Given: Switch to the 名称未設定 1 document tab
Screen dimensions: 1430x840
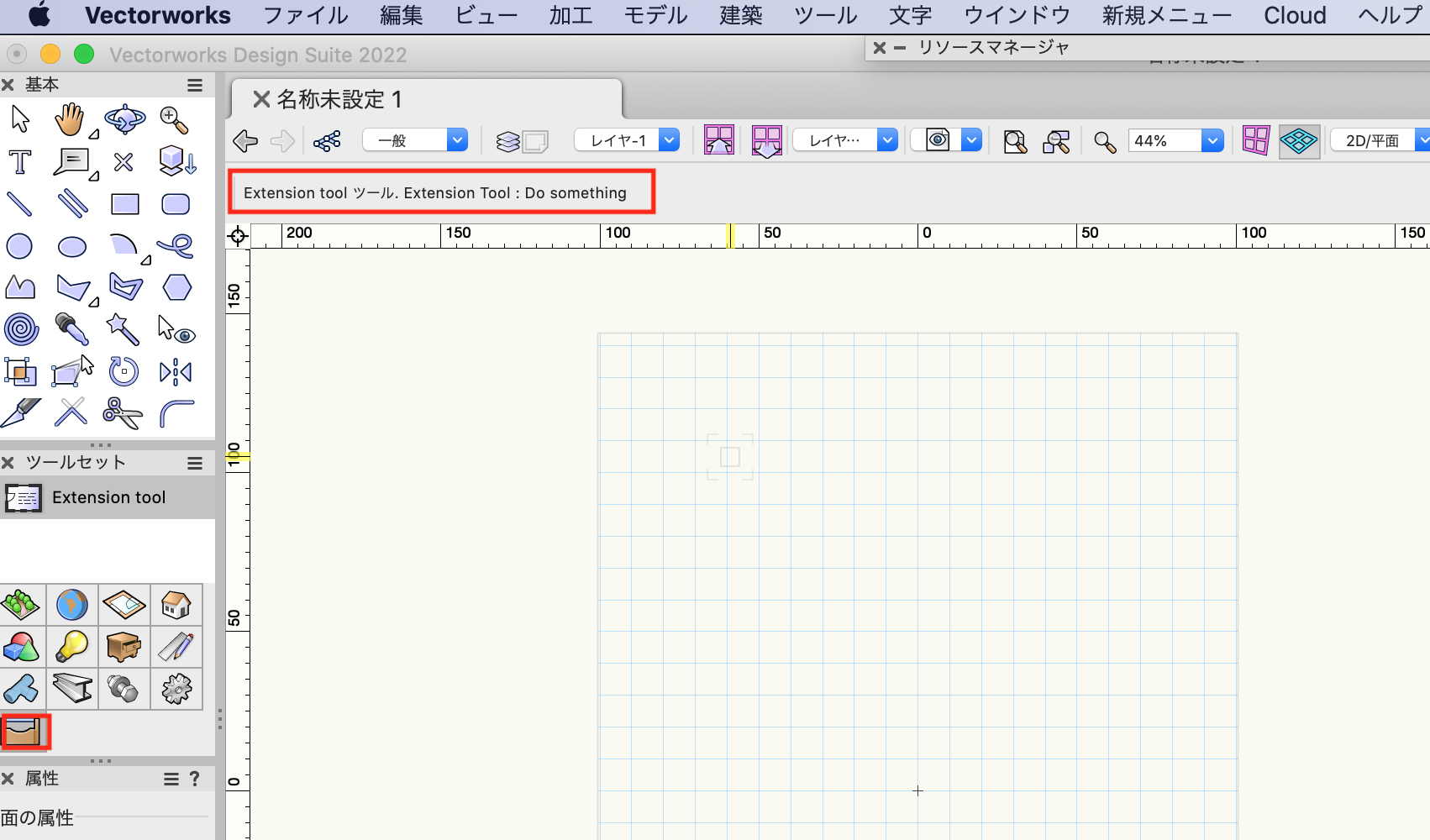Looking at the screenshot, I should 339,100.
